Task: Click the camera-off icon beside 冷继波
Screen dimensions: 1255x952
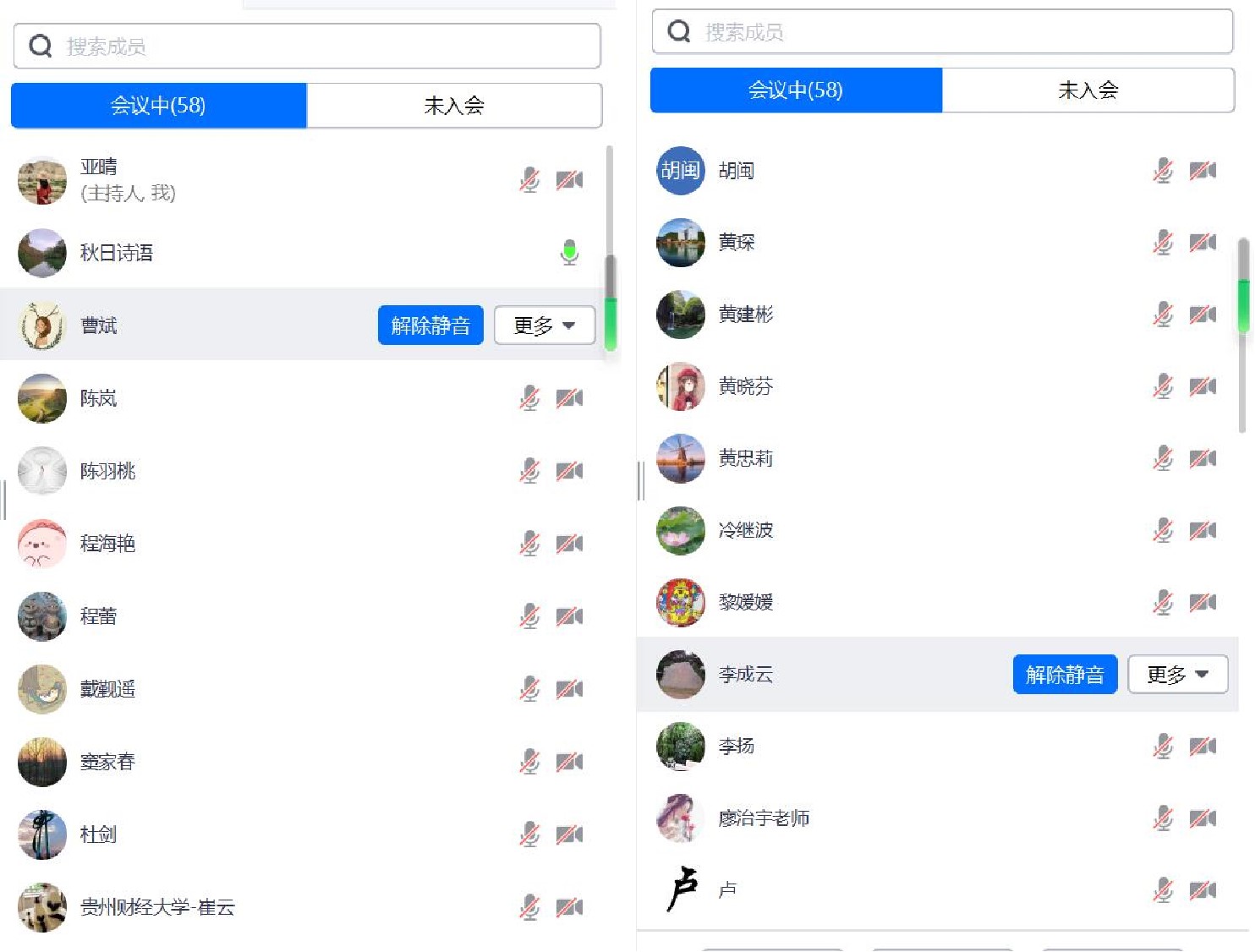Action: point(1202,530)
